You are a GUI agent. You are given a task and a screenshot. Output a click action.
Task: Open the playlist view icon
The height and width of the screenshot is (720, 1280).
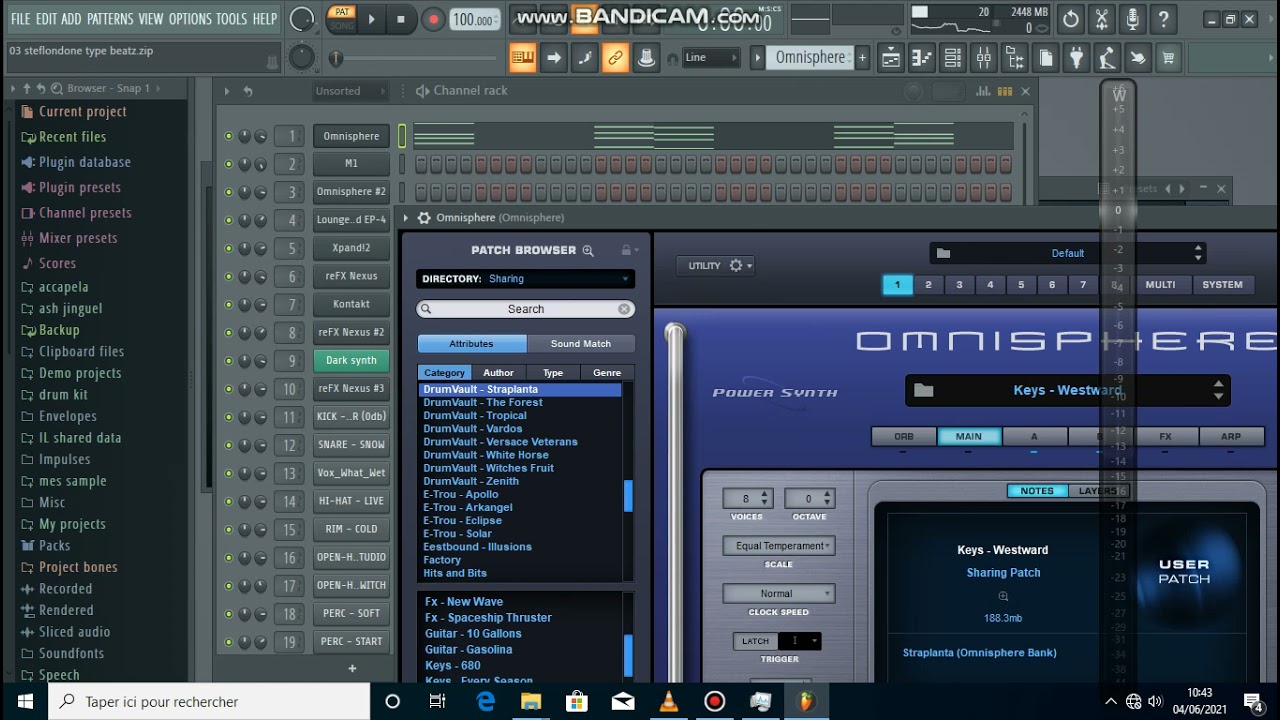pos(890,58)
